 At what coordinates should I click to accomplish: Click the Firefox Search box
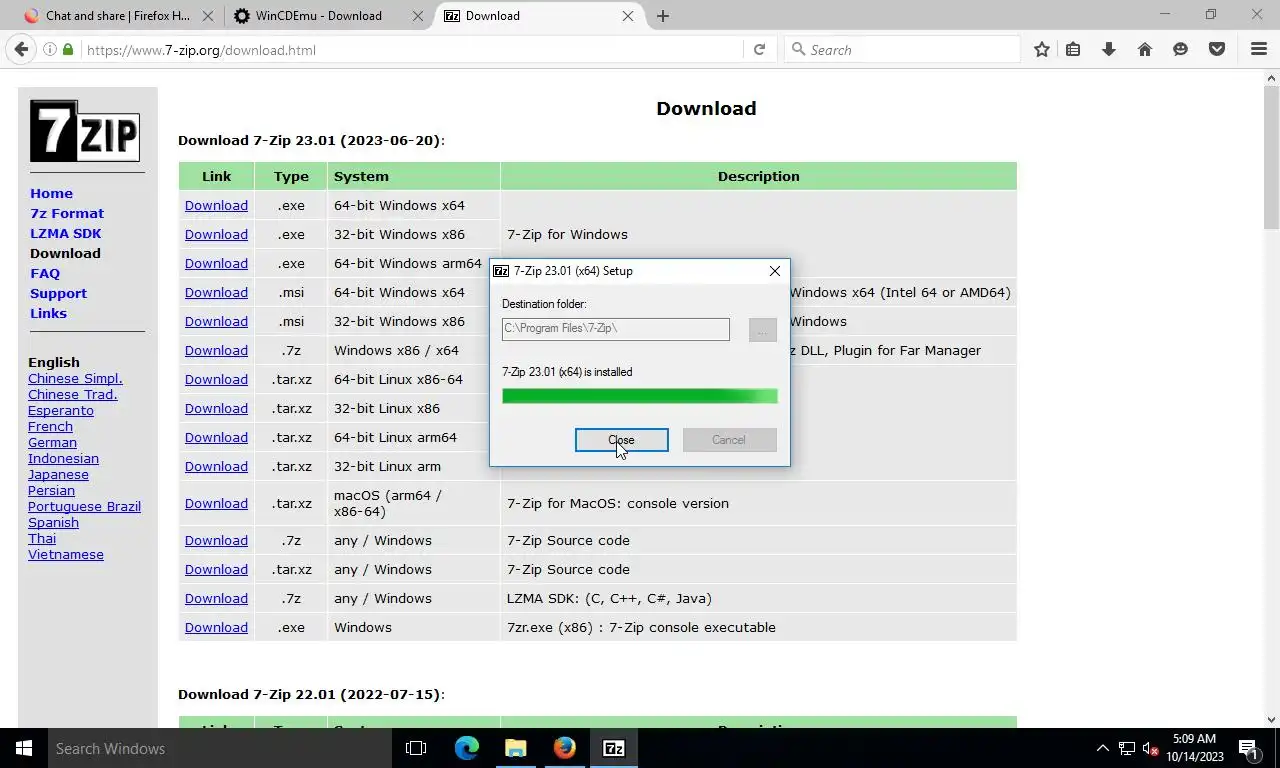[x=902, y=49]
